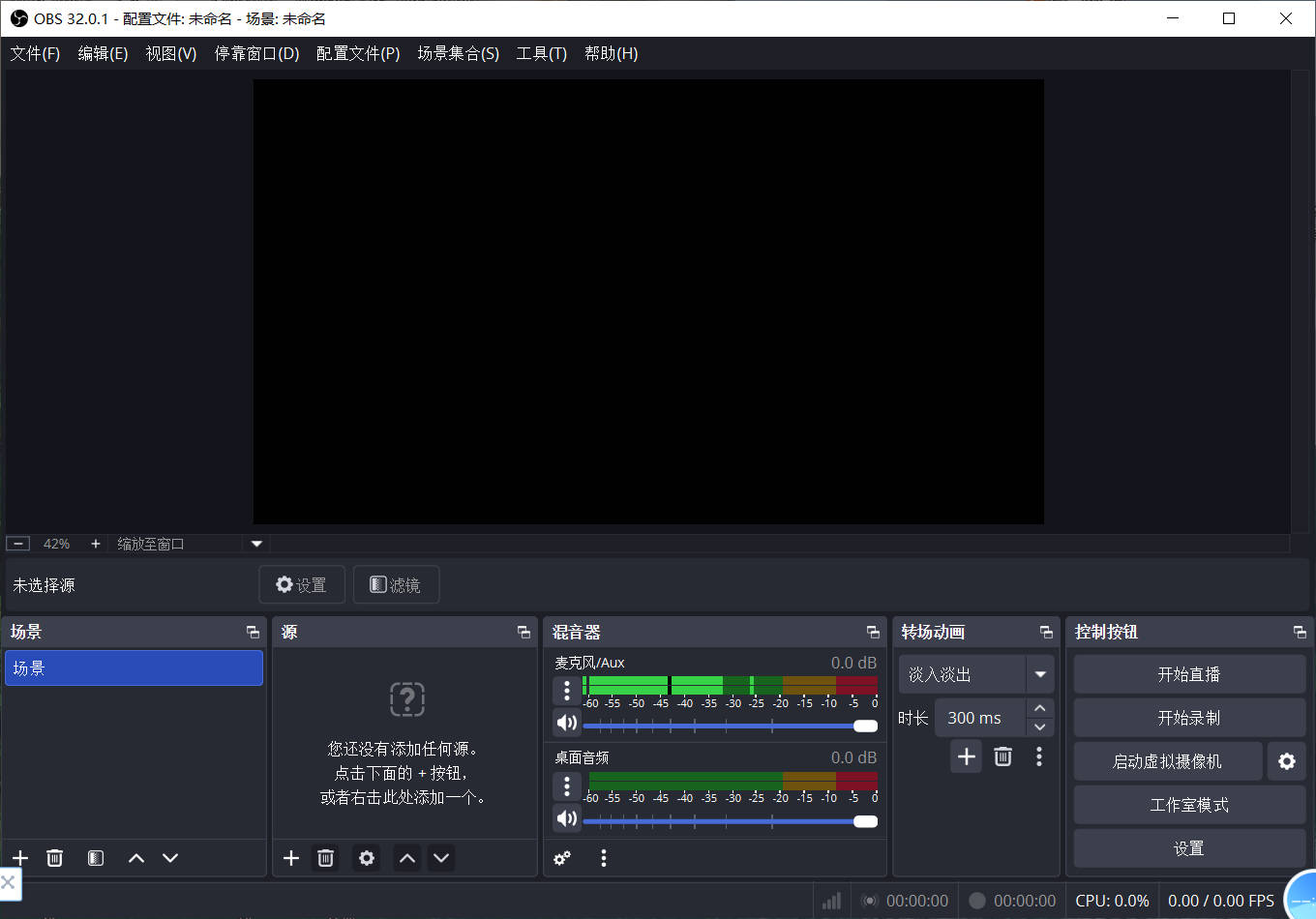Increase transition duration with up arrow
1316x919 pixels.
(1040, 709)
